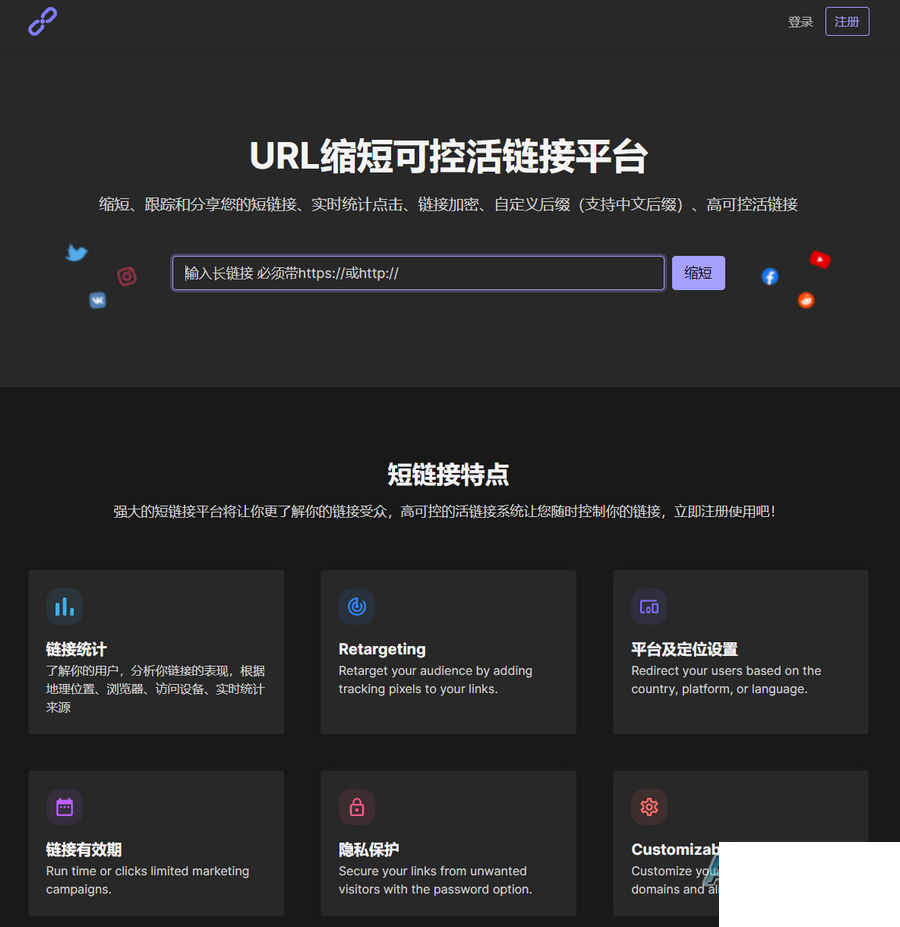The height and width of the screenshot is (927, 900).
Task: Select the 隐私保护 card heading
Action: [x=368, y=850]
